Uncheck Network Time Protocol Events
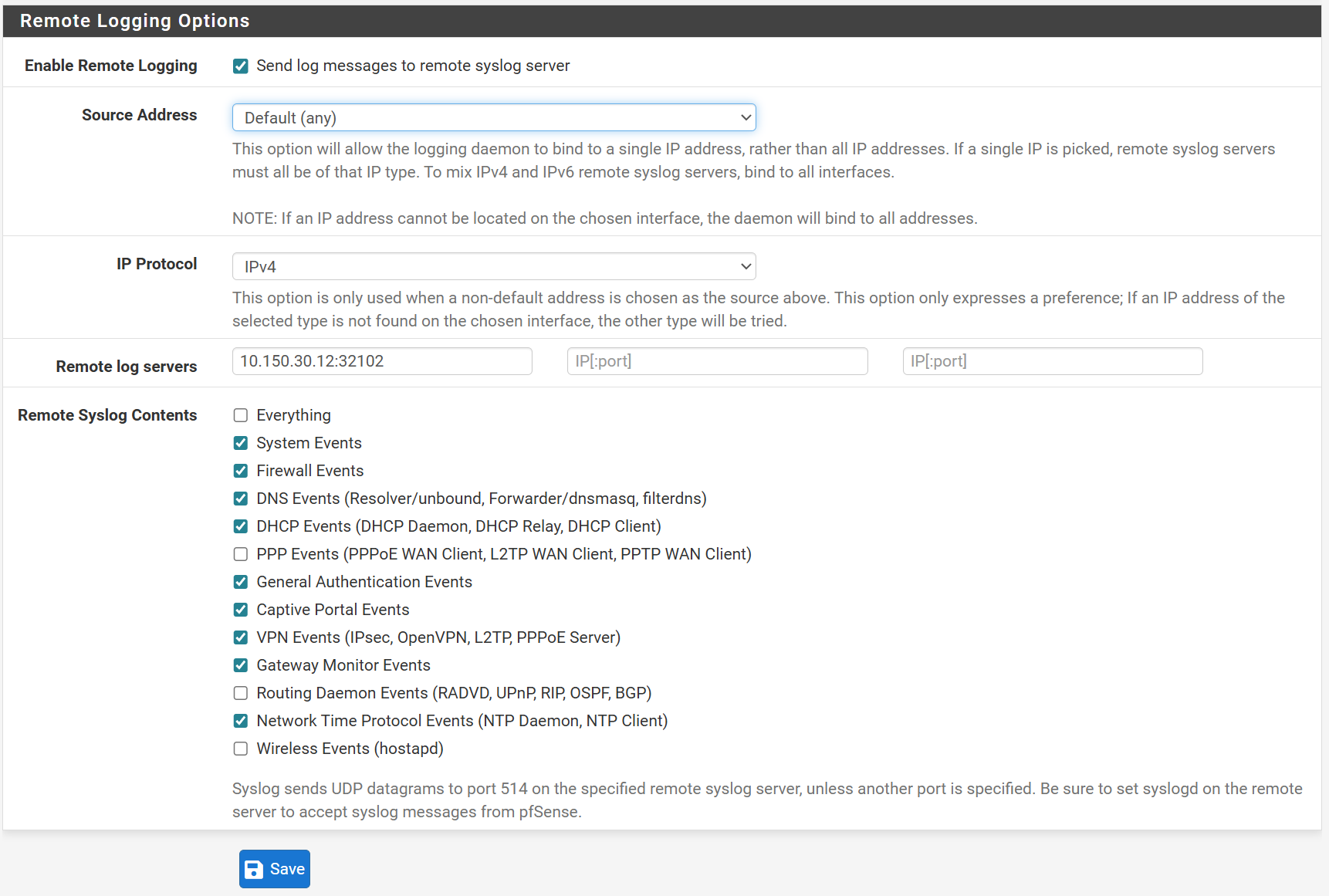The width and height of the screenshot is (1329, 896). point(240,721)
